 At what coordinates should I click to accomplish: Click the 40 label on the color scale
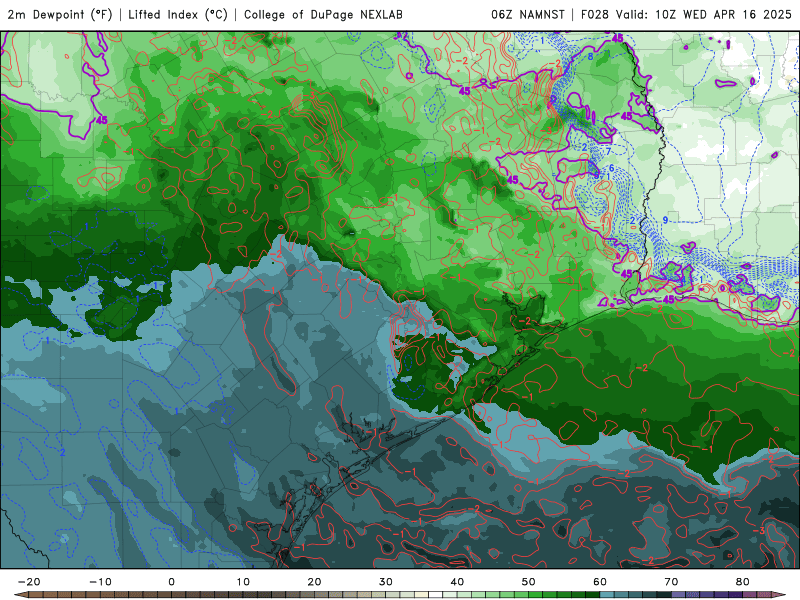pyautogui.click(x=457, y=582)
